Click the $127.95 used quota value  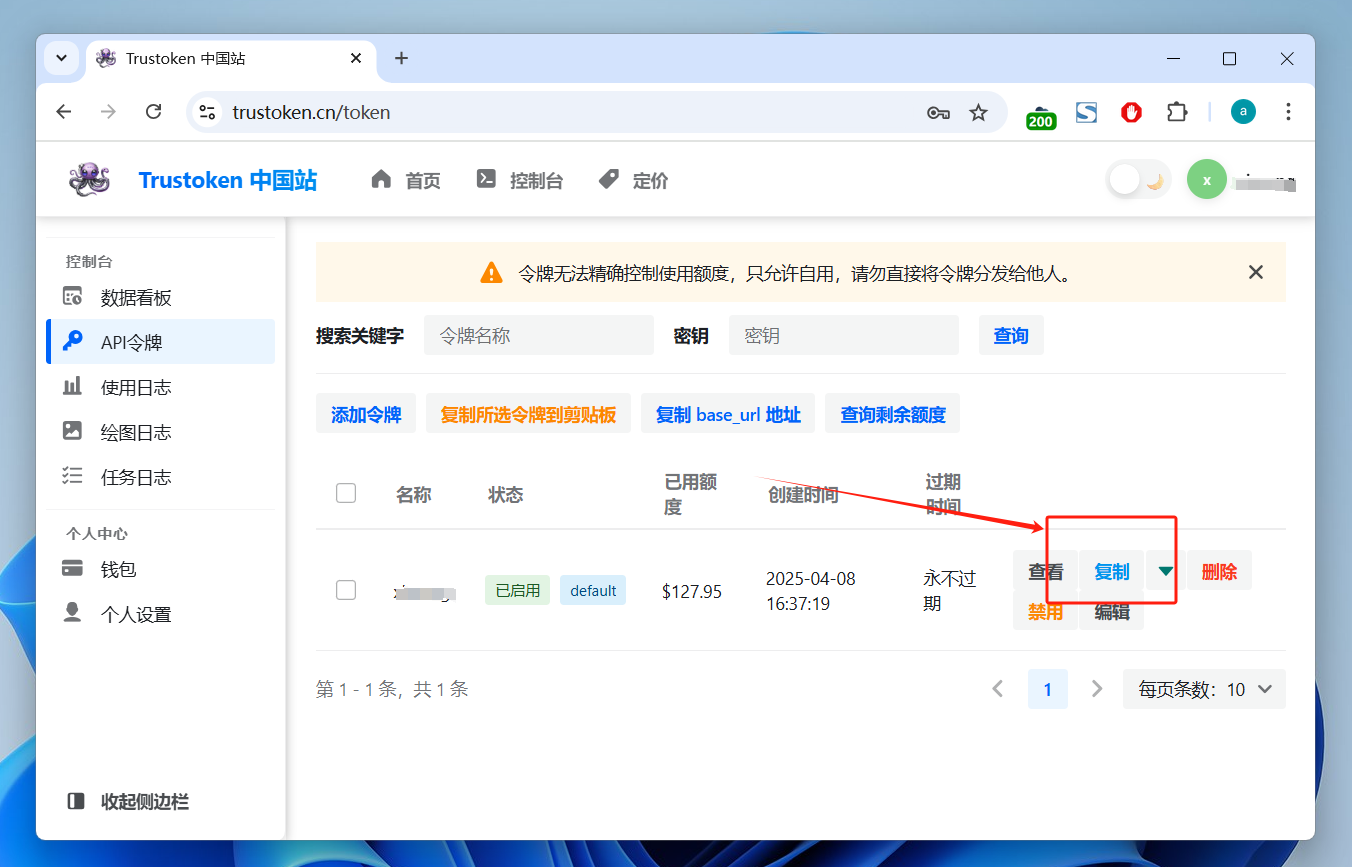[x=692, y=591]
